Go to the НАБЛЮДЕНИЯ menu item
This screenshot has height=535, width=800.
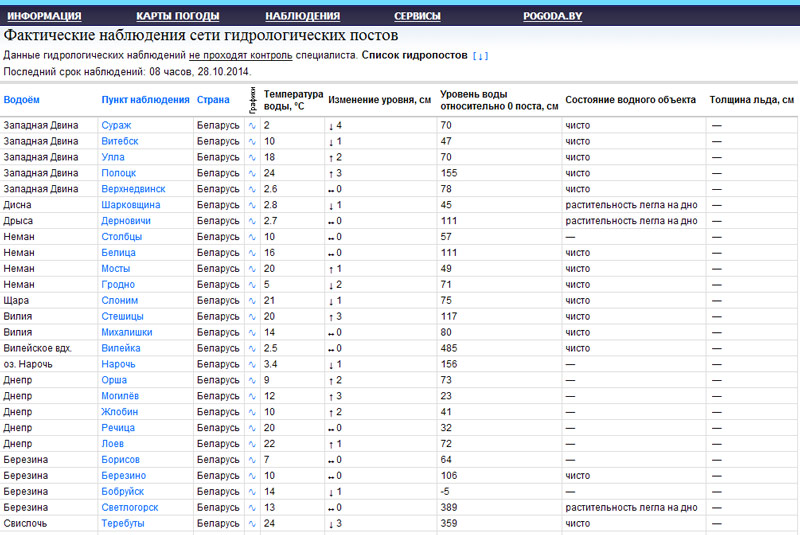coord(302,16)
